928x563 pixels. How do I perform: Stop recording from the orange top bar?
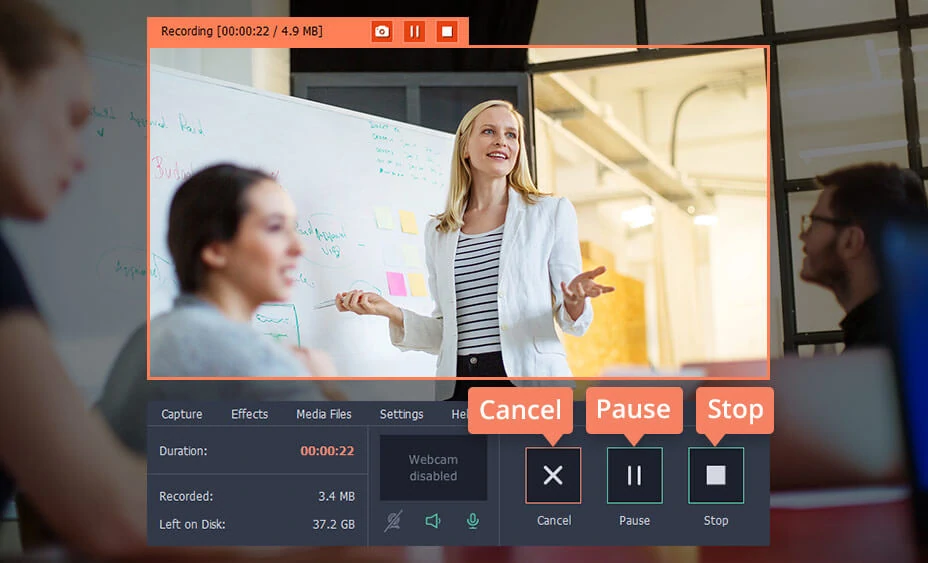(447, 32)
